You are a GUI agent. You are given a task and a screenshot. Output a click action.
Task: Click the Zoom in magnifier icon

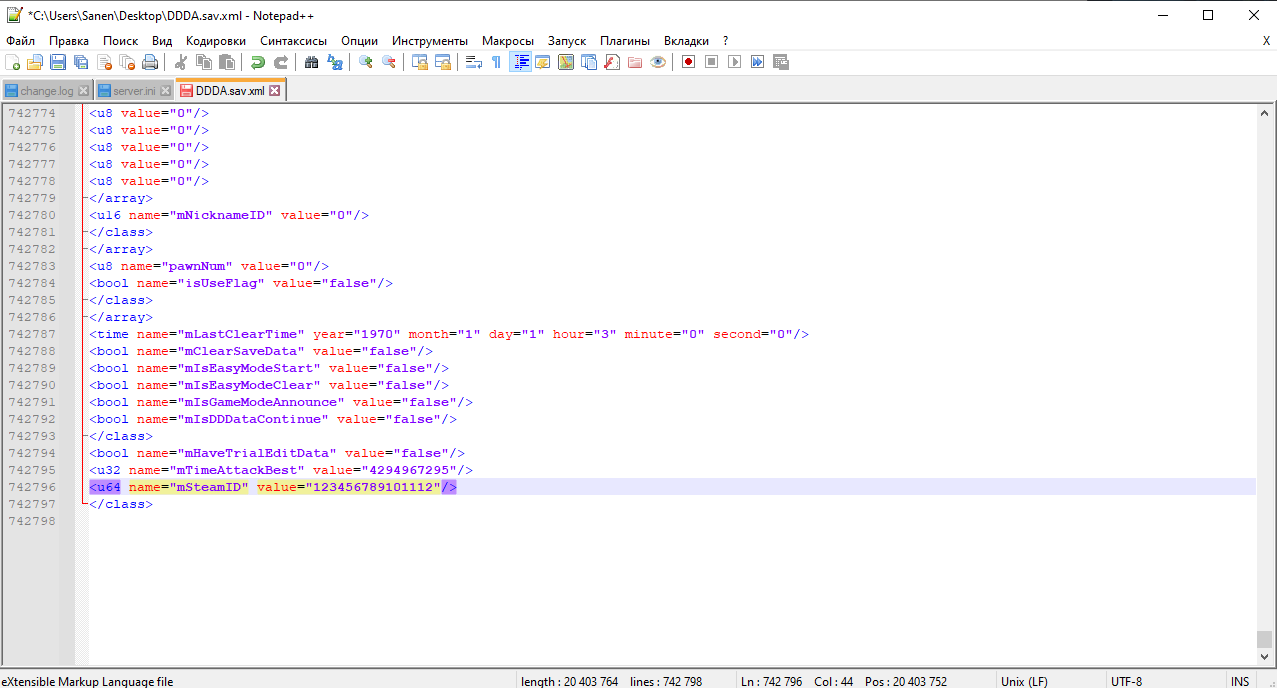(366, 62)
